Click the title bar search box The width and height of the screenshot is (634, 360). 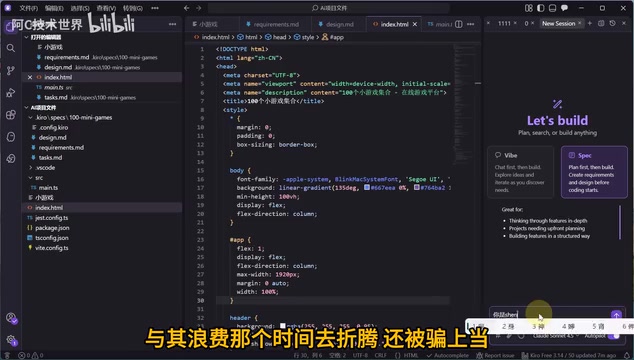(329, 8)
